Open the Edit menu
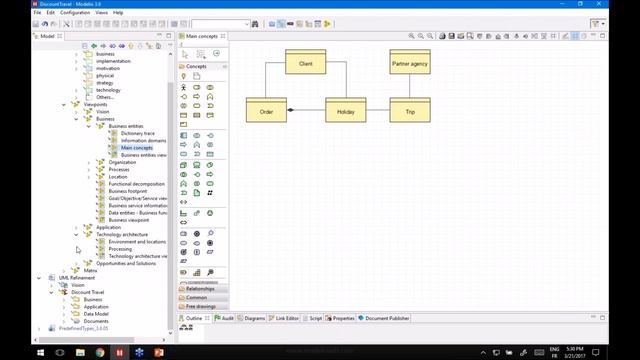 (x=50, y=13)
